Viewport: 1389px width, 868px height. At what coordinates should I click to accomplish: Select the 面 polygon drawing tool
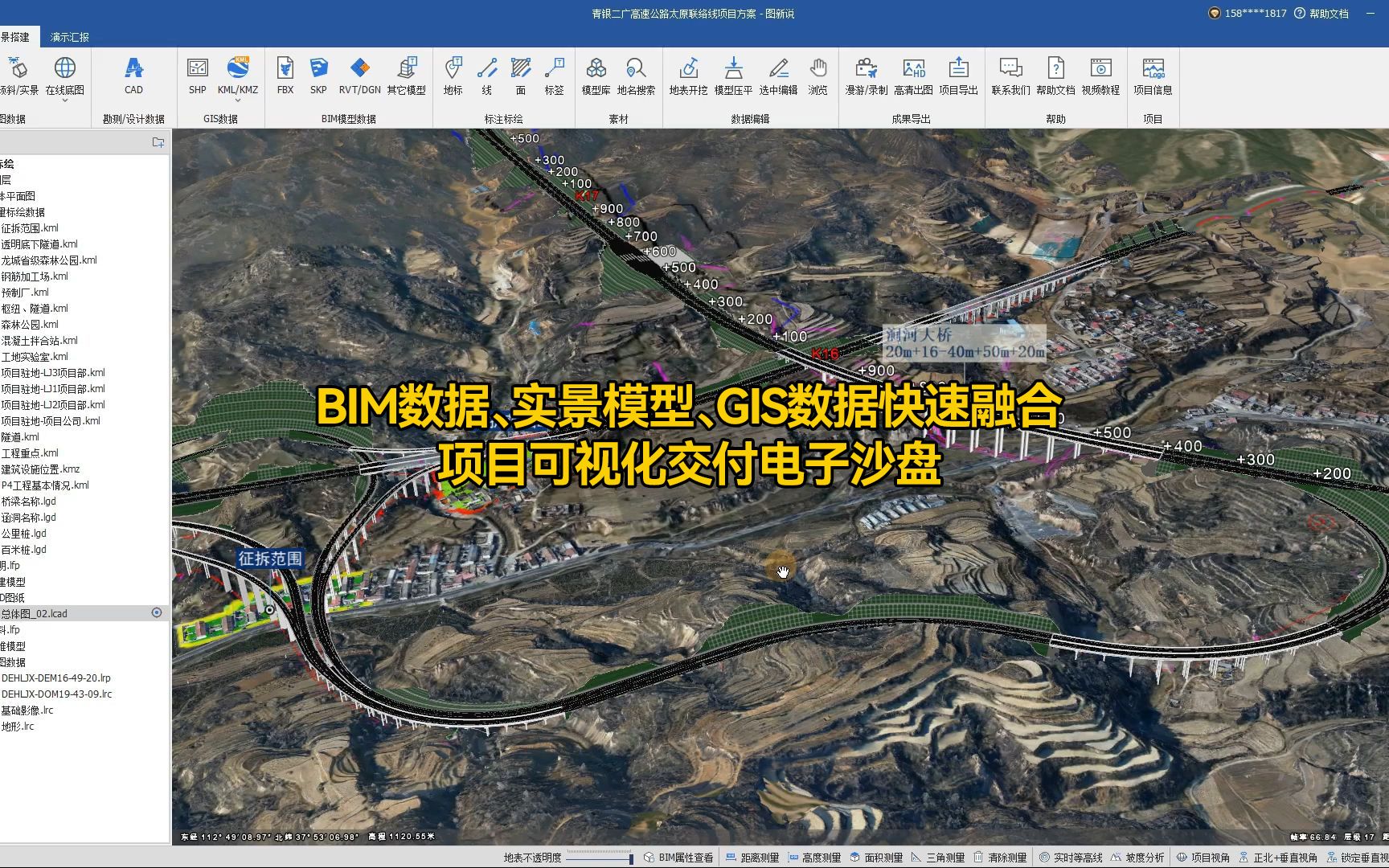point(521,76)
